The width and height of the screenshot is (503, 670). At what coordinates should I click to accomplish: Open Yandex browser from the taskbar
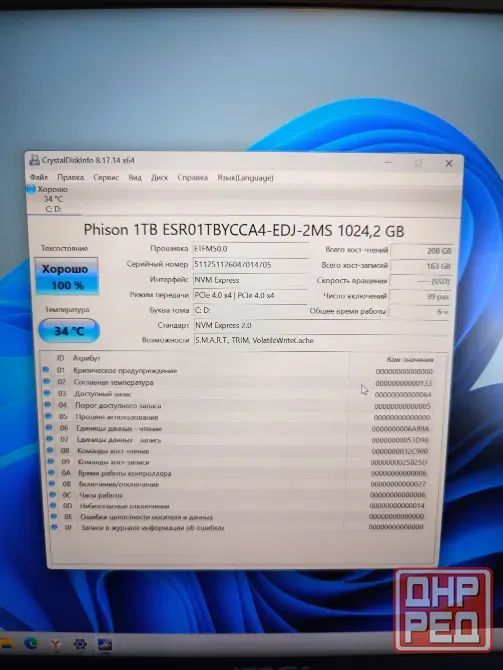tap(56, 644)
